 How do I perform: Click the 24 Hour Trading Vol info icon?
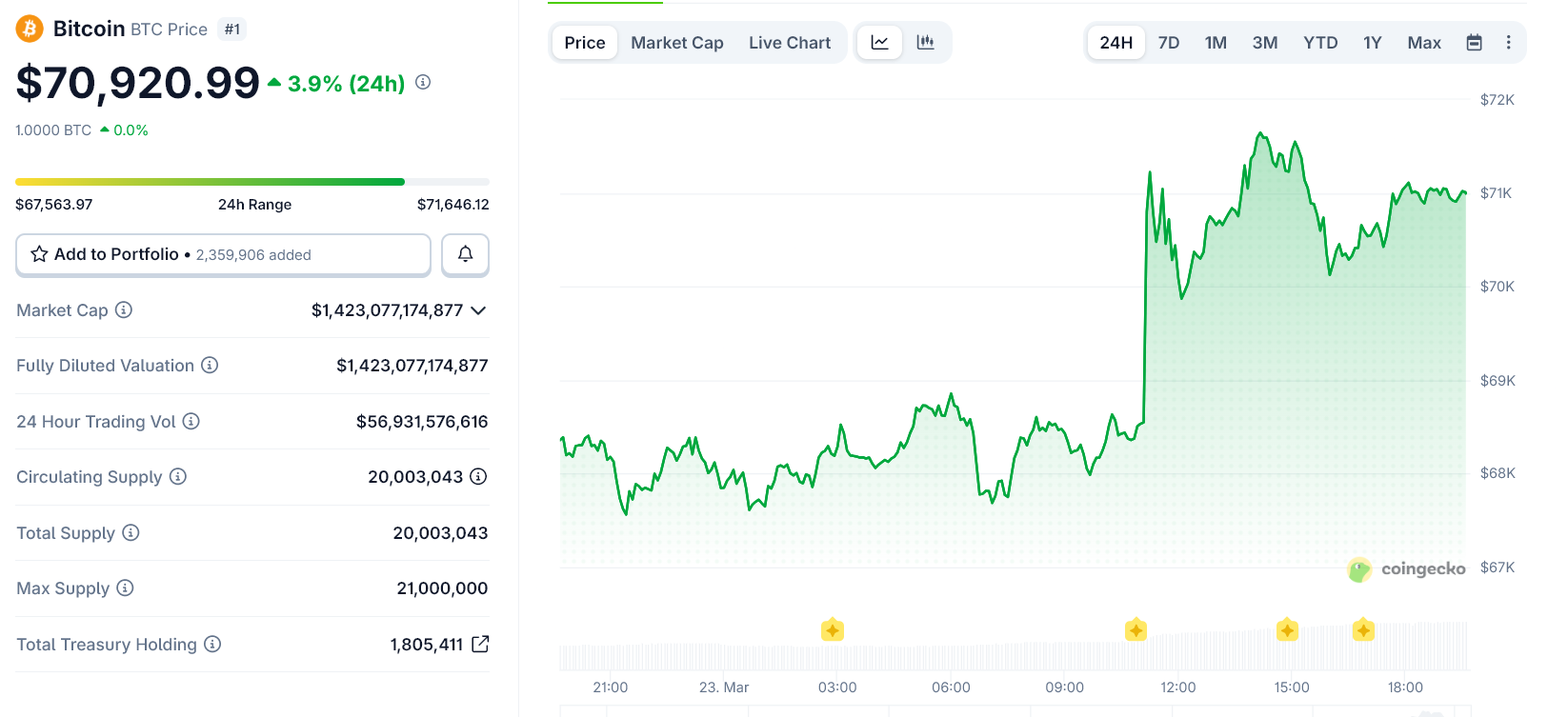(x=191, y=422)
